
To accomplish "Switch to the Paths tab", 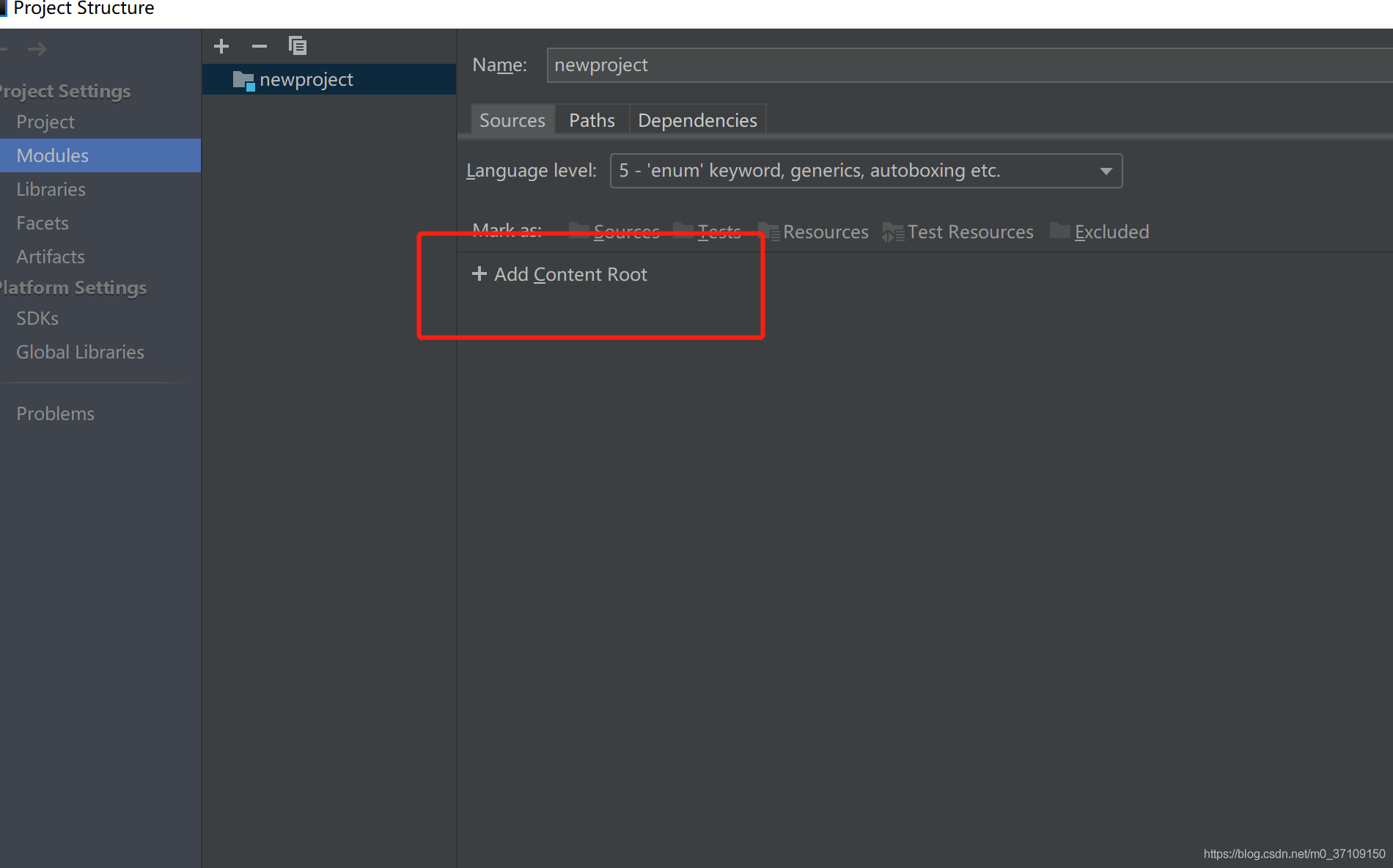I will tap(592, 120).
